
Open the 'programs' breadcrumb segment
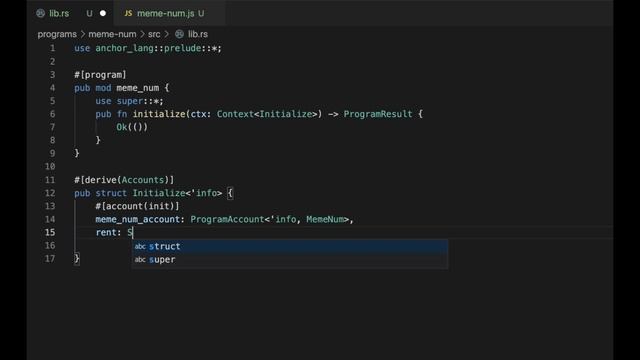57,34
